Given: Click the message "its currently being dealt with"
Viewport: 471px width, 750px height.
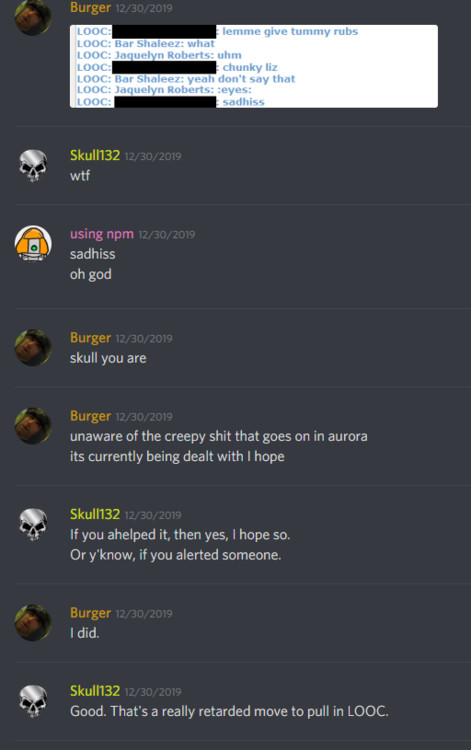Looking at the screenshot, I should [177, 456].
